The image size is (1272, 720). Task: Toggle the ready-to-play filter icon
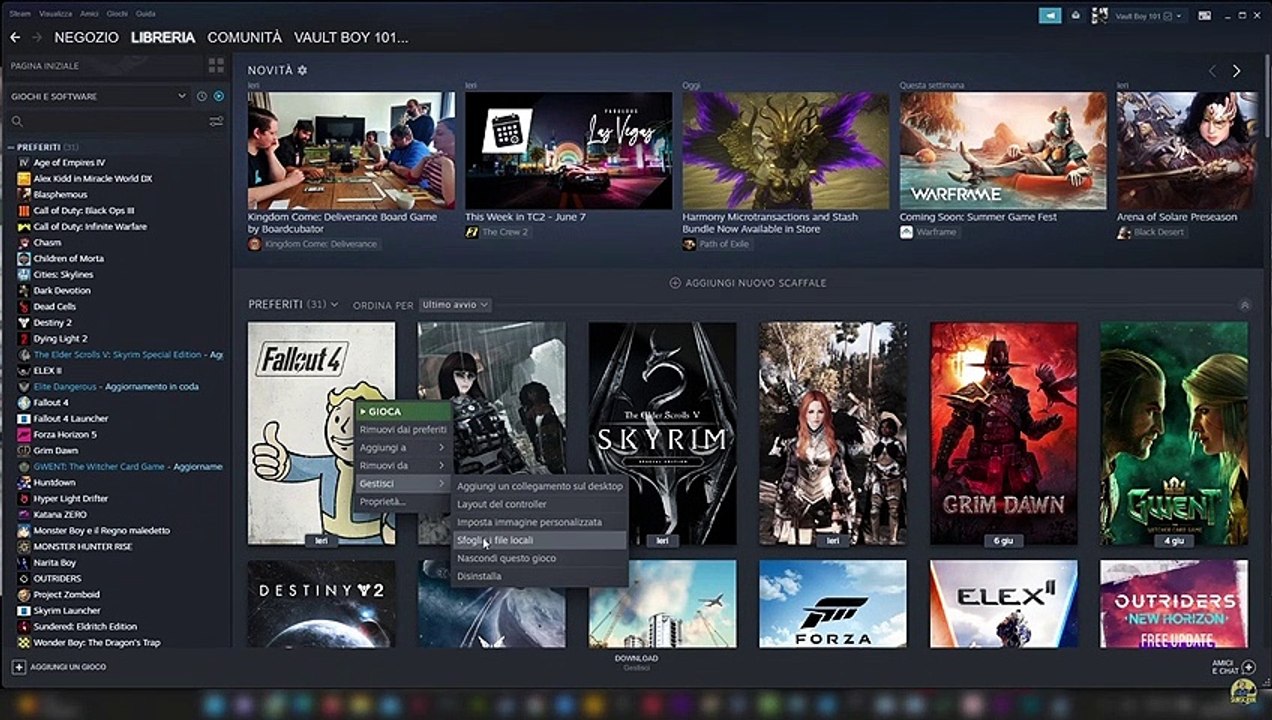219,96
